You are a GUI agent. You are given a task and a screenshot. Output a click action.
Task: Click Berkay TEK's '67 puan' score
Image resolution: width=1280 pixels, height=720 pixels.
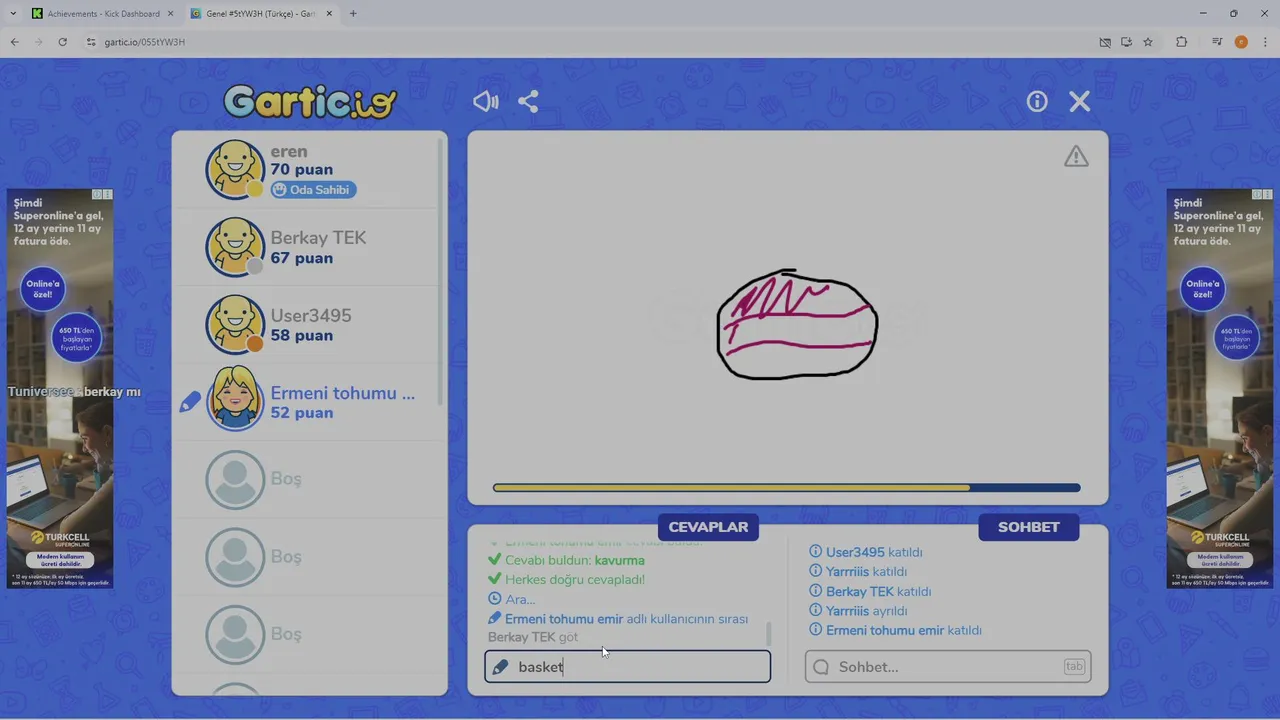(302, 258)
